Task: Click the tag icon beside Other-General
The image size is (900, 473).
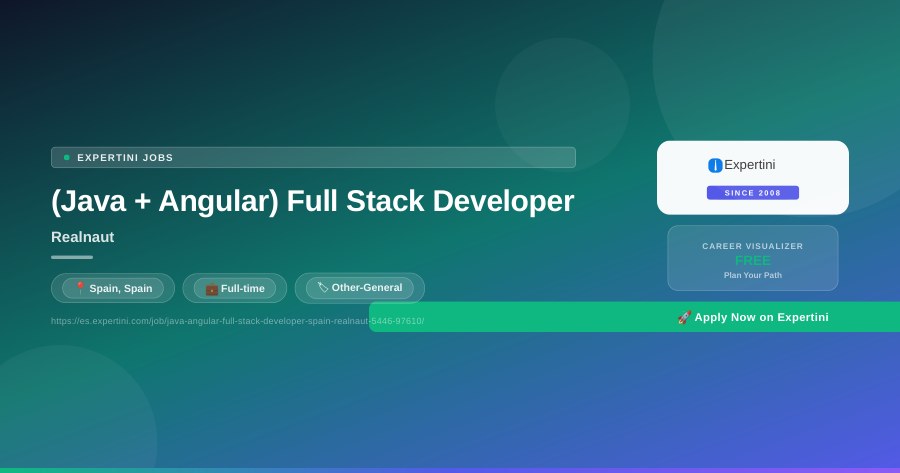Action: click(x=323, y=287)
